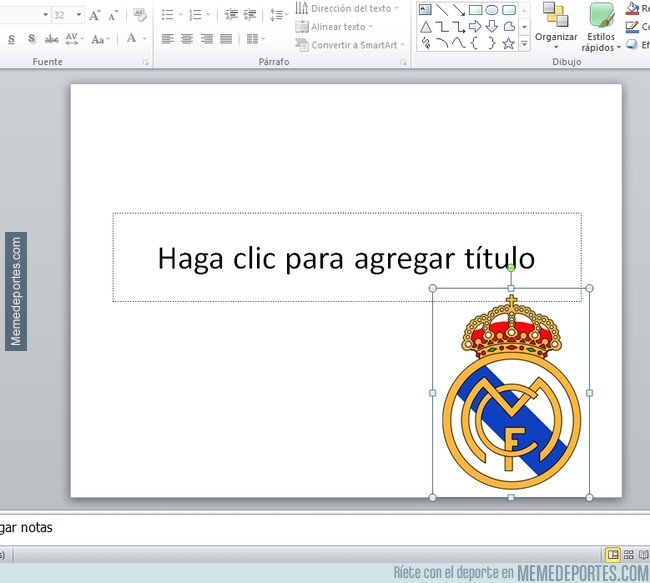Toggle text shadow formatting
650x583 pixels.
pos(32,39)
